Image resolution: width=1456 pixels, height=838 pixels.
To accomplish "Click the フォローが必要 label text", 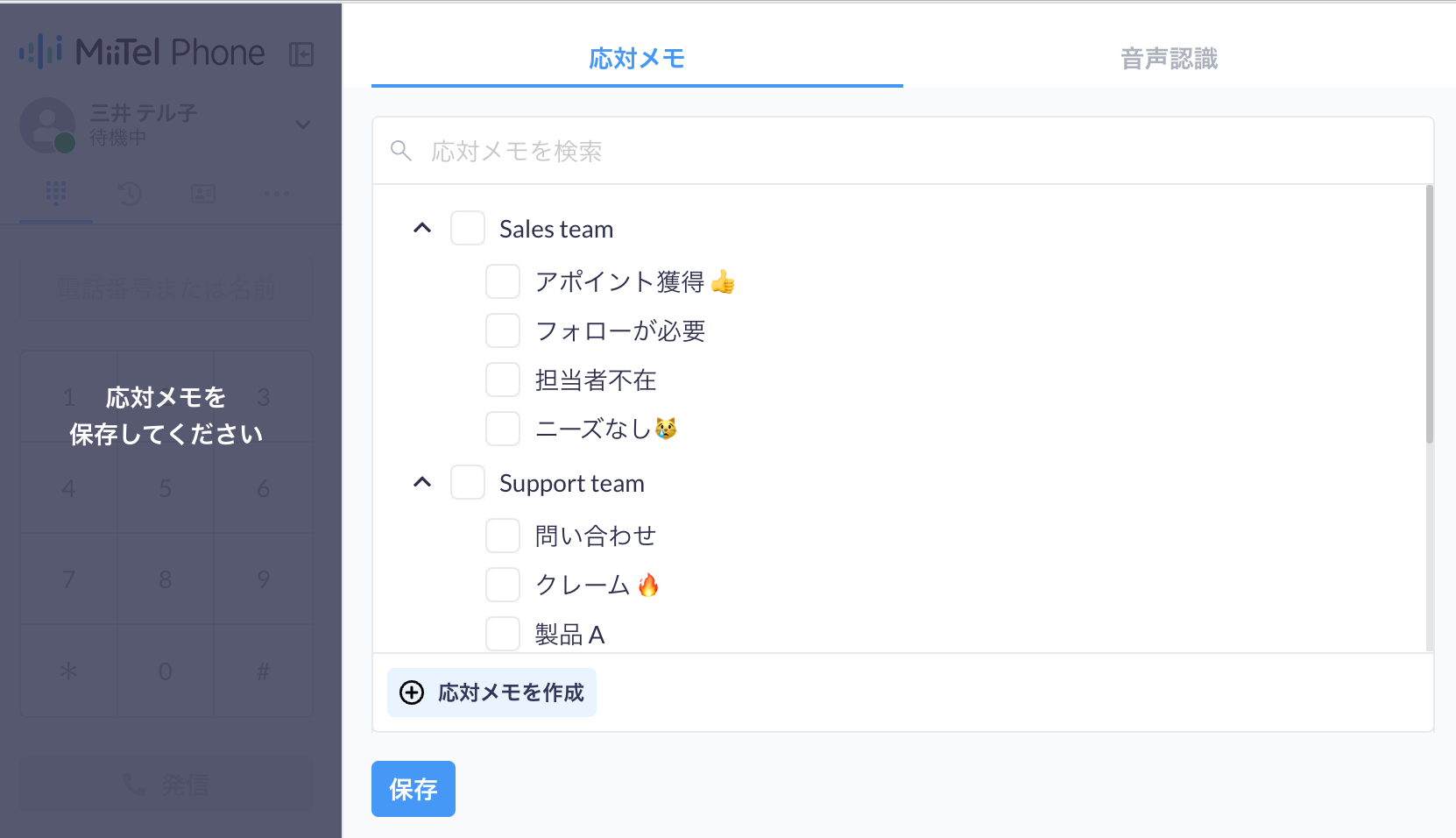I will pos(620,330).
